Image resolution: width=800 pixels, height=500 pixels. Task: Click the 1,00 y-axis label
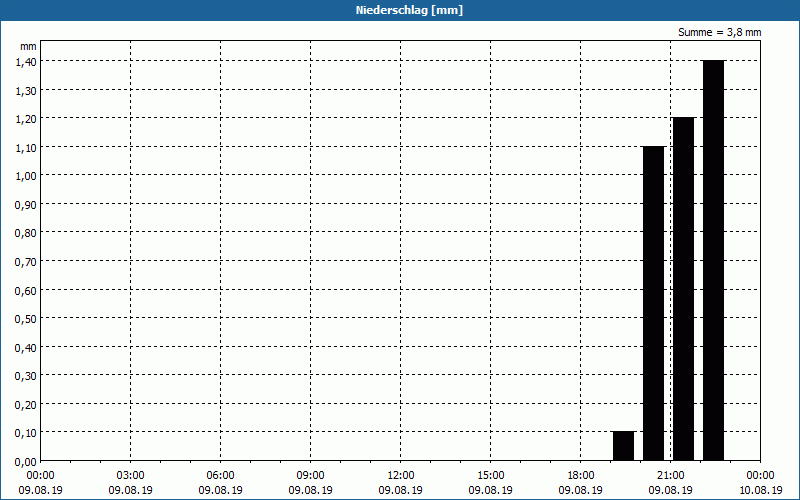click(x=26, y=176)
